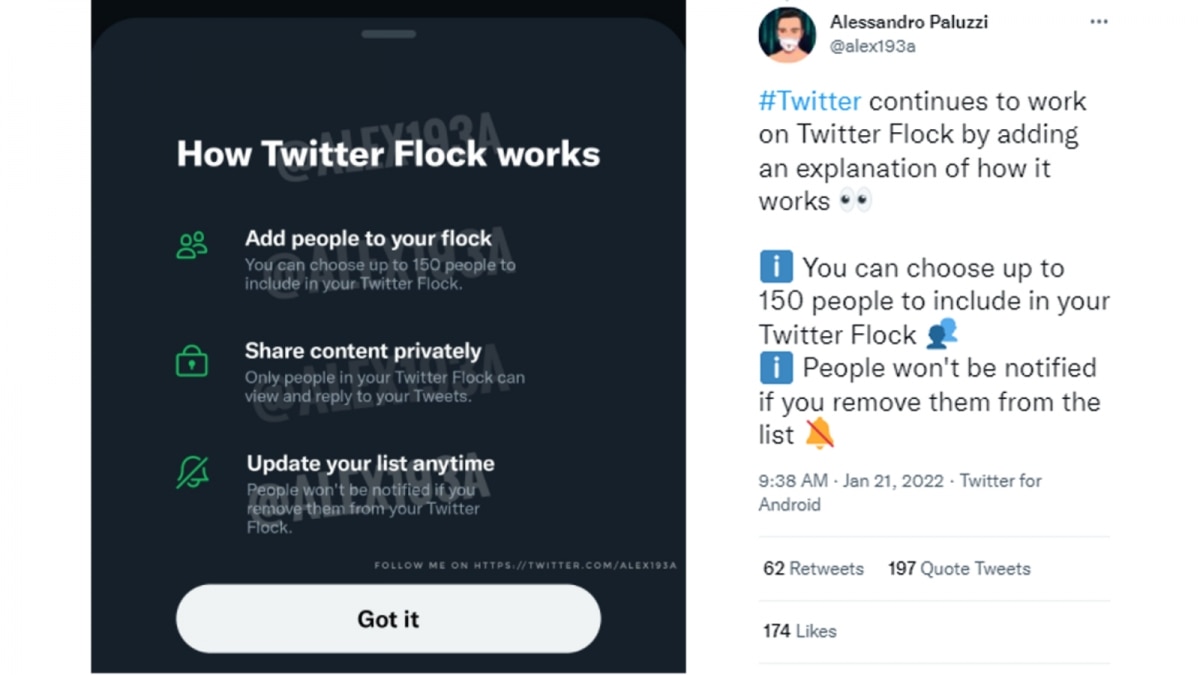
Task: View the 174 Likes list
Action: 799,631
